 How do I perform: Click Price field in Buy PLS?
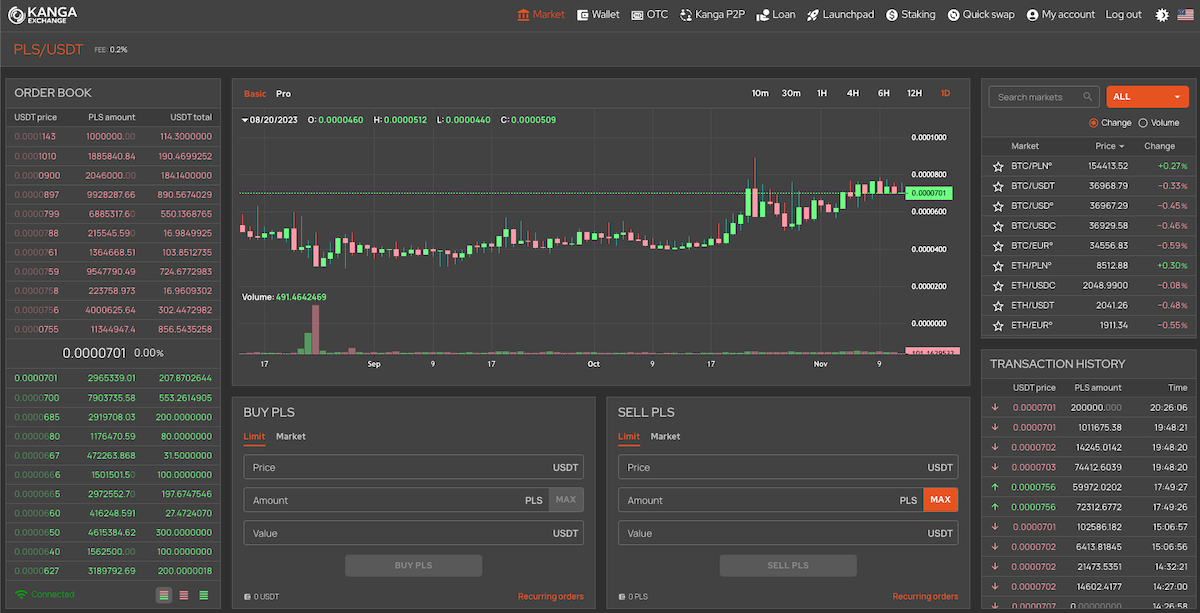(413, 467)
